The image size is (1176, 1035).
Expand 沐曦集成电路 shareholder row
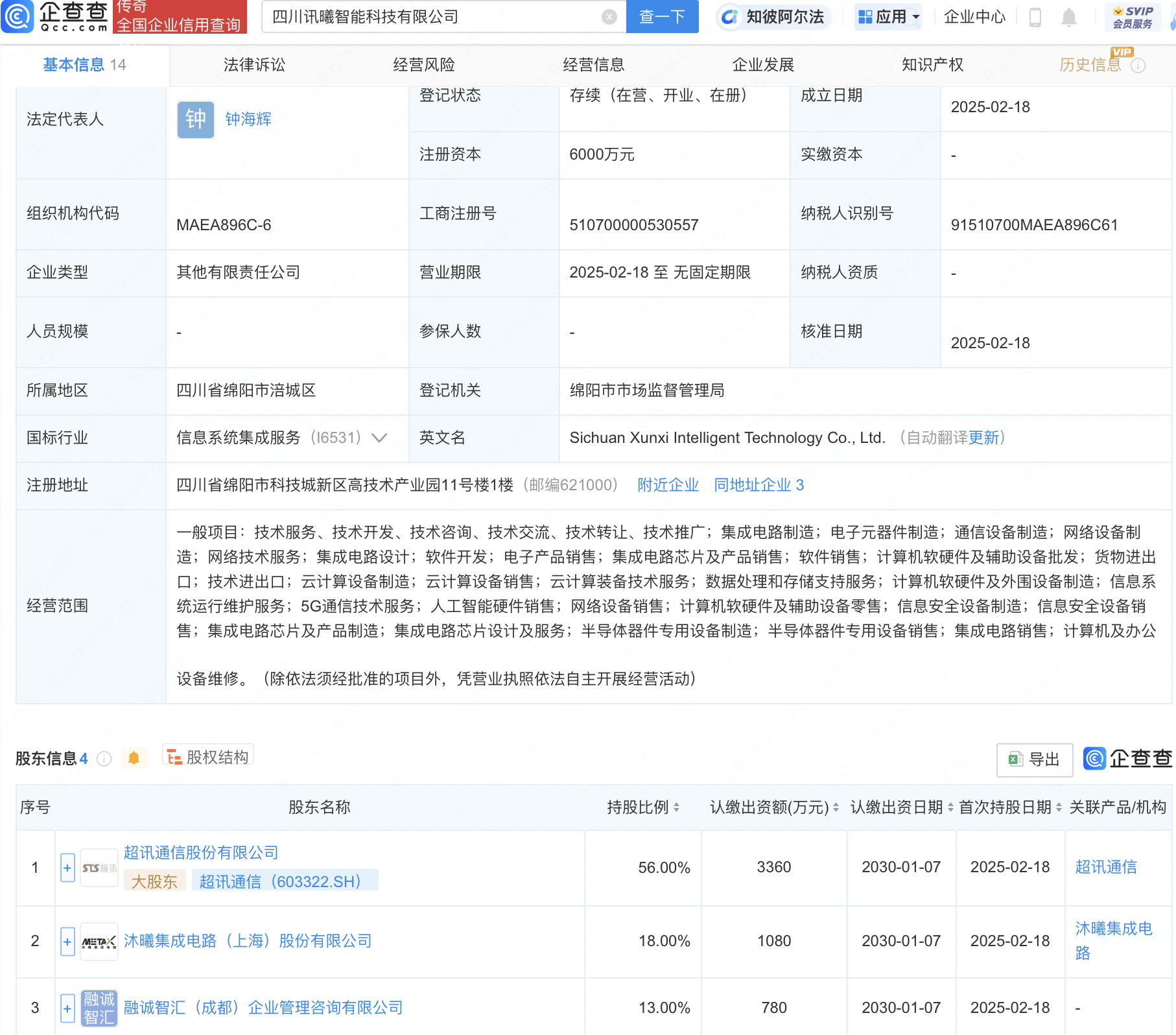pyautogui.click(x=67, y=942)
